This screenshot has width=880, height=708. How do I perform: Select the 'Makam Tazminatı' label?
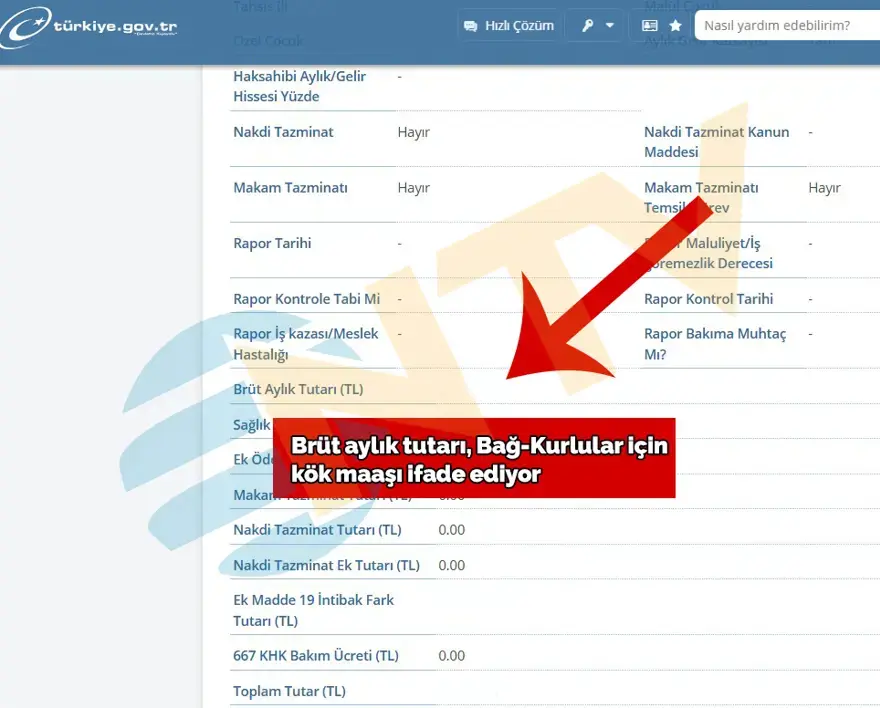coord(290,188)
